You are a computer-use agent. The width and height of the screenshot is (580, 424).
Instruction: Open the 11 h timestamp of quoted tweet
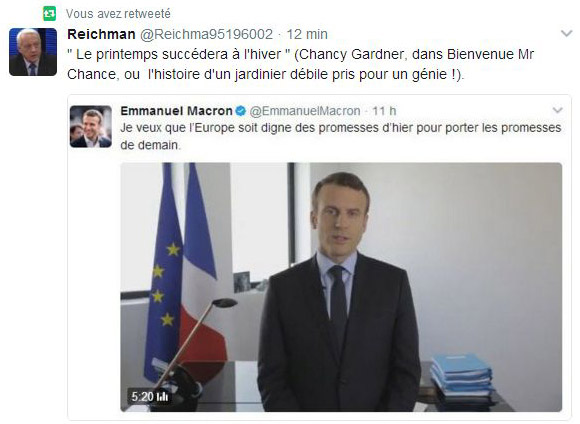tap(384, 111)
